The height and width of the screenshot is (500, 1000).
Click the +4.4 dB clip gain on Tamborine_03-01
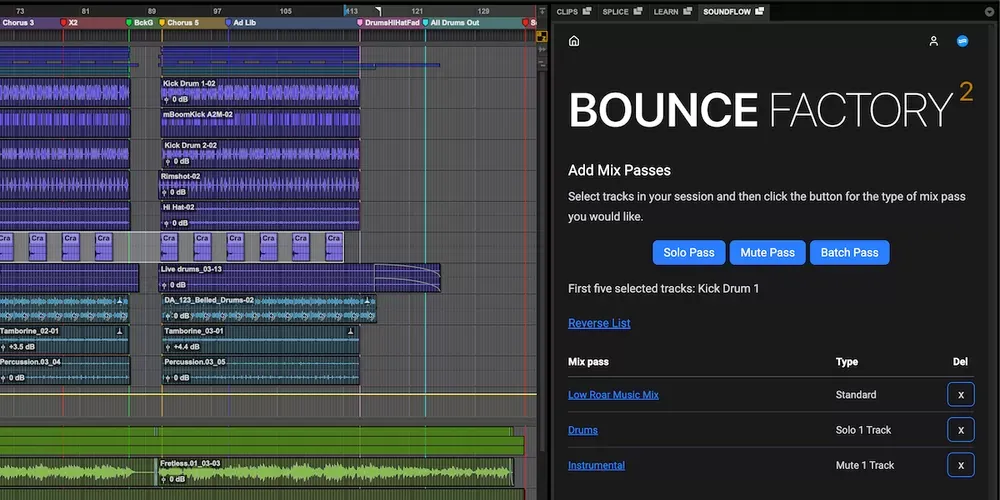(x=182, y=348)
